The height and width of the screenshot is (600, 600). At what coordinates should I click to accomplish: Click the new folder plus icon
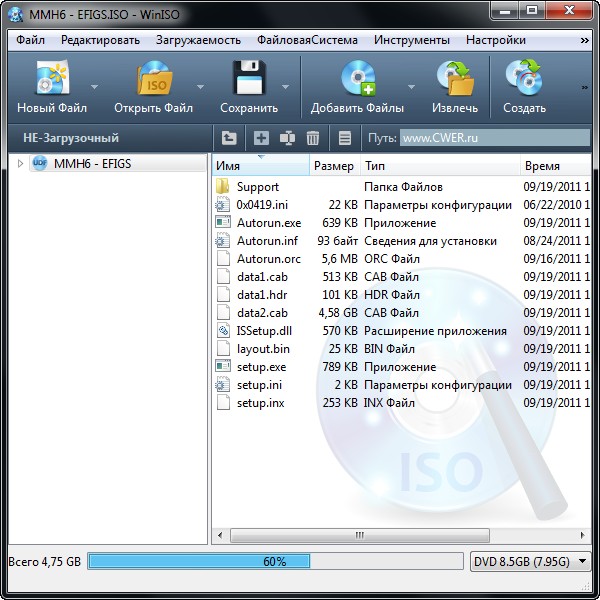(x=261, y=138)
